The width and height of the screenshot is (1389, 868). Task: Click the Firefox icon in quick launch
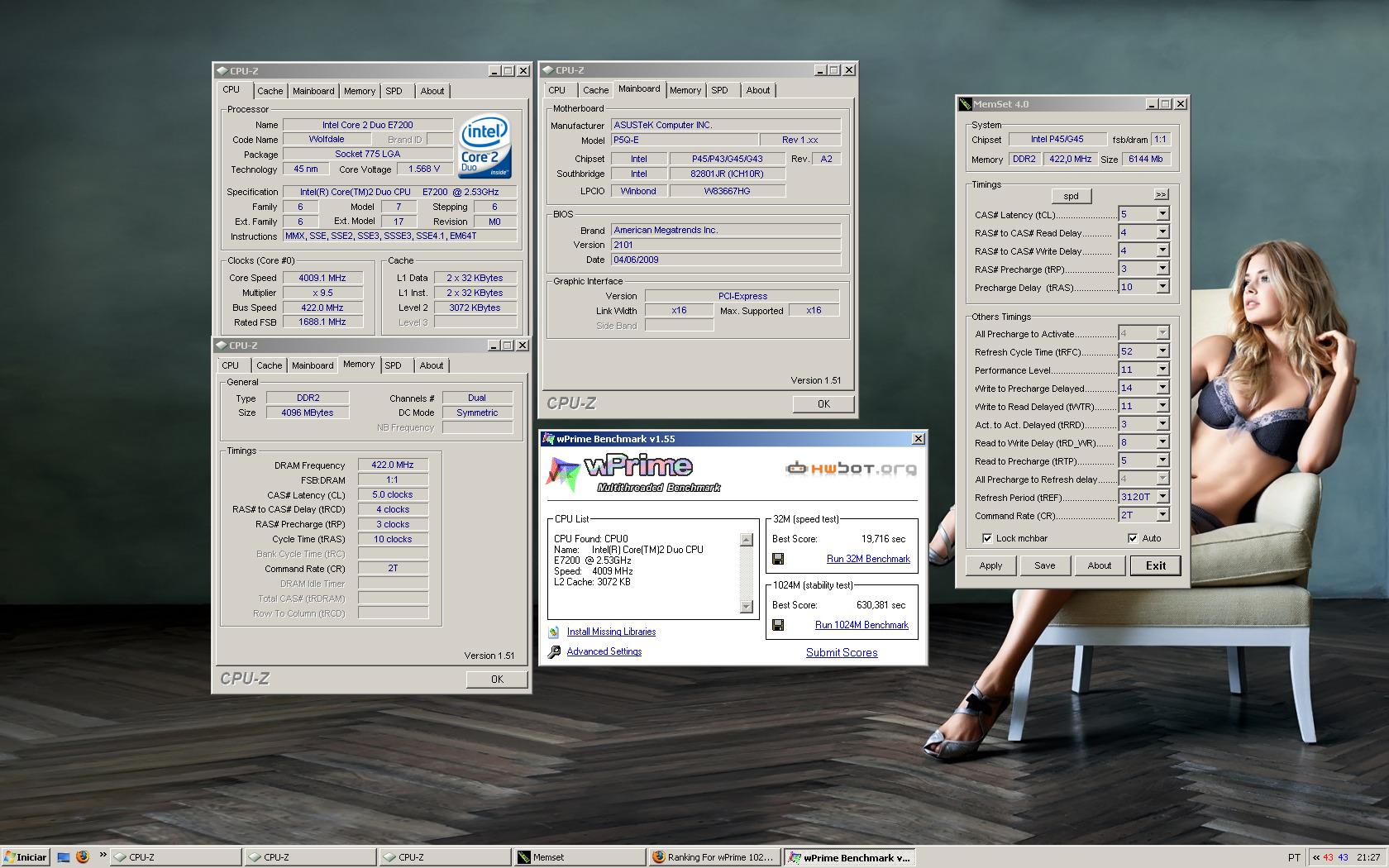tap(82, 856)
